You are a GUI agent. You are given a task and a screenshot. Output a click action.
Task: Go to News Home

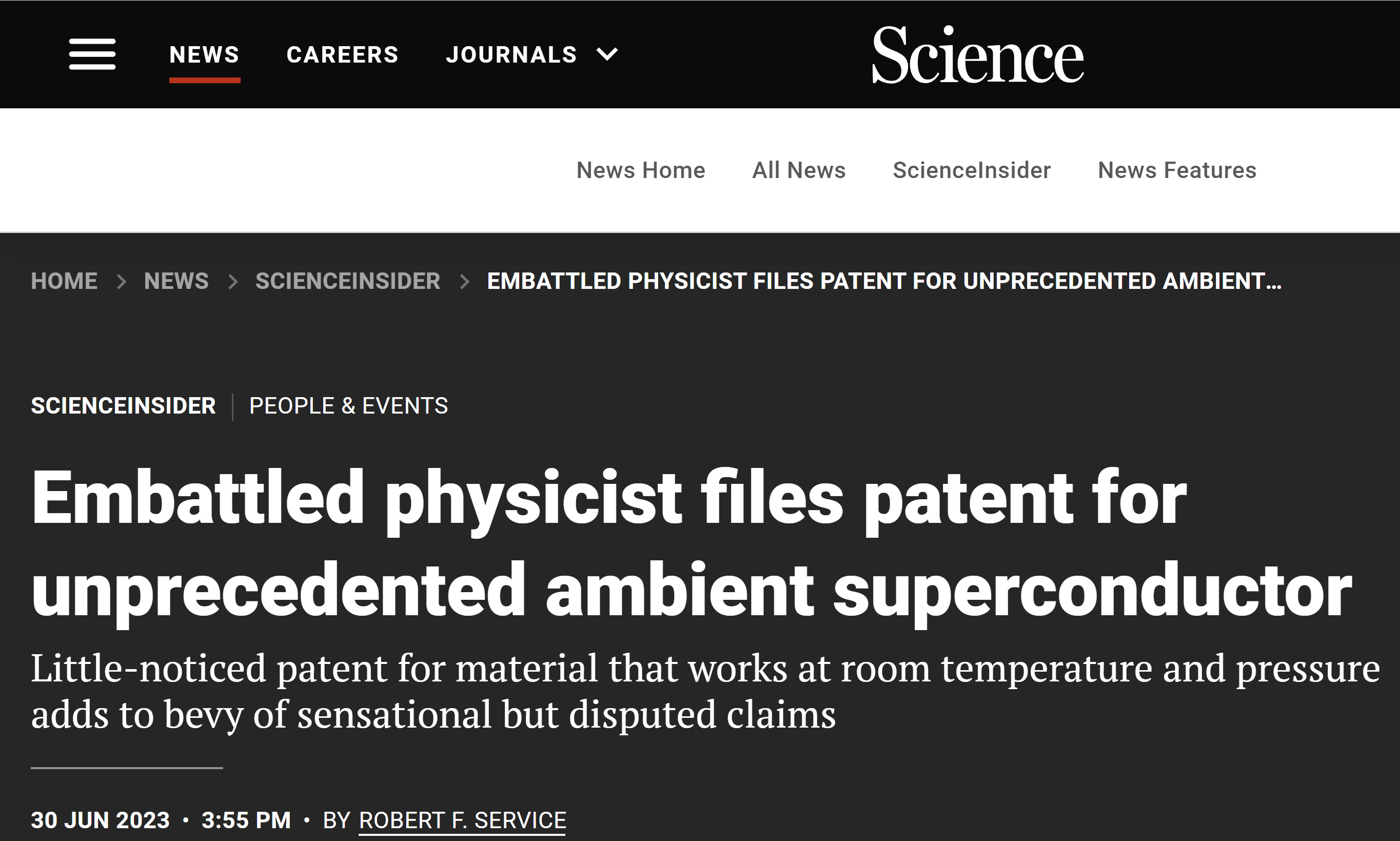point(641,170)
